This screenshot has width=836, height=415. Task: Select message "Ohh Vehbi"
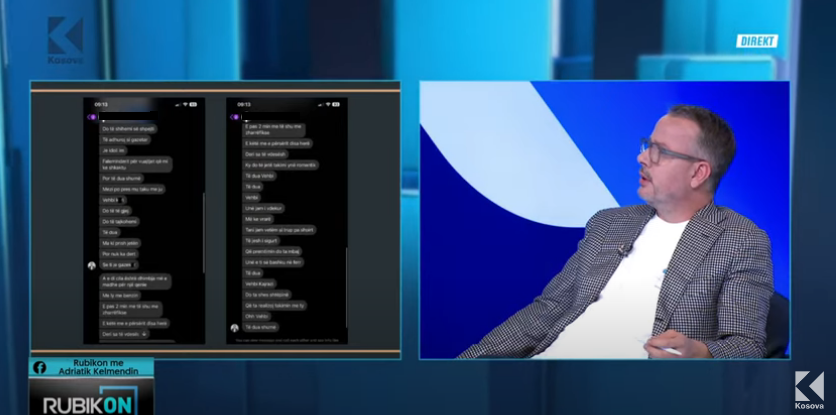point(257,316)
